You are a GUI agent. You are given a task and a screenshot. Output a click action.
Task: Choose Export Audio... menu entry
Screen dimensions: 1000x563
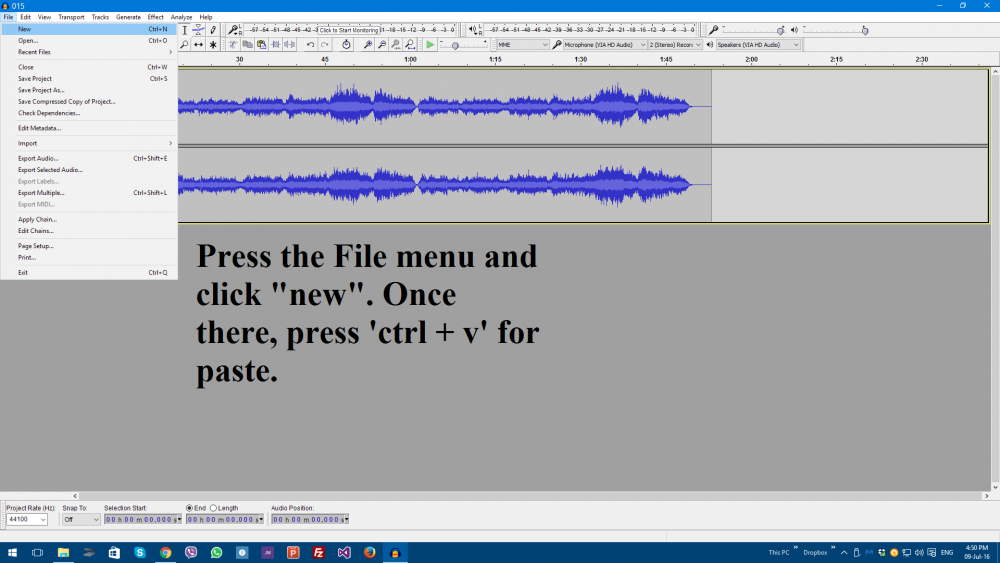(x=89, y=159)
